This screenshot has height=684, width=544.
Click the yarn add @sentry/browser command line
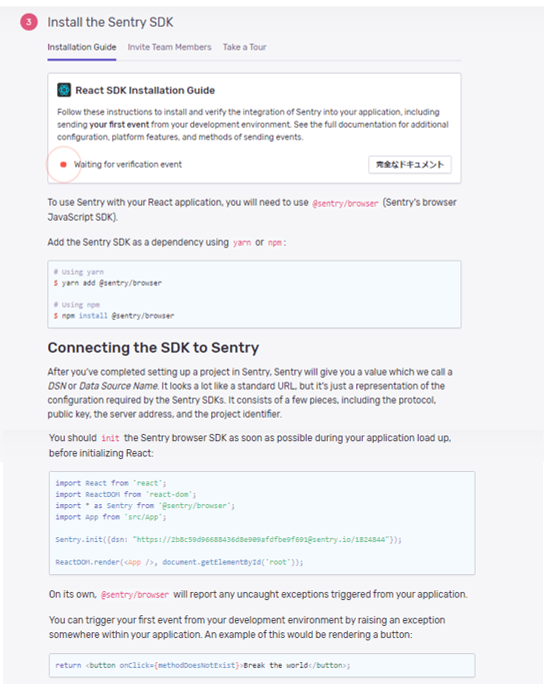(108, 283)
